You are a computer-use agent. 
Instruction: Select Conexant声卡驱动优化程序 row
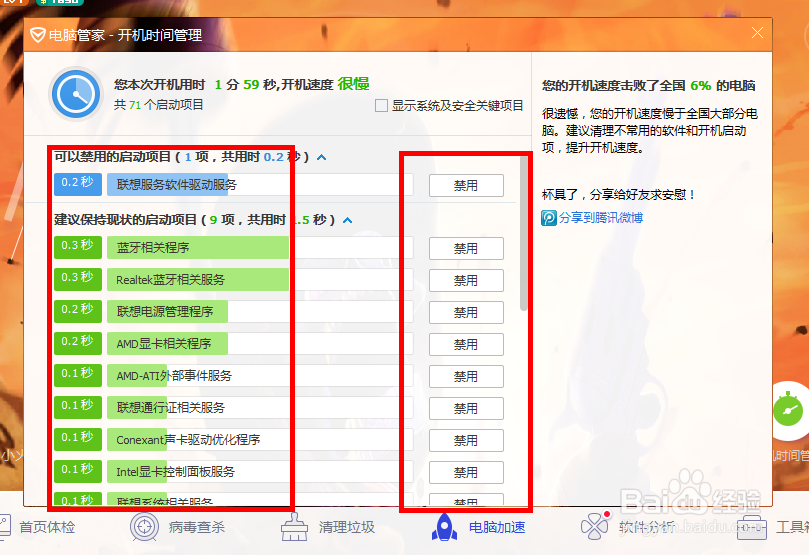pos(260,439)
